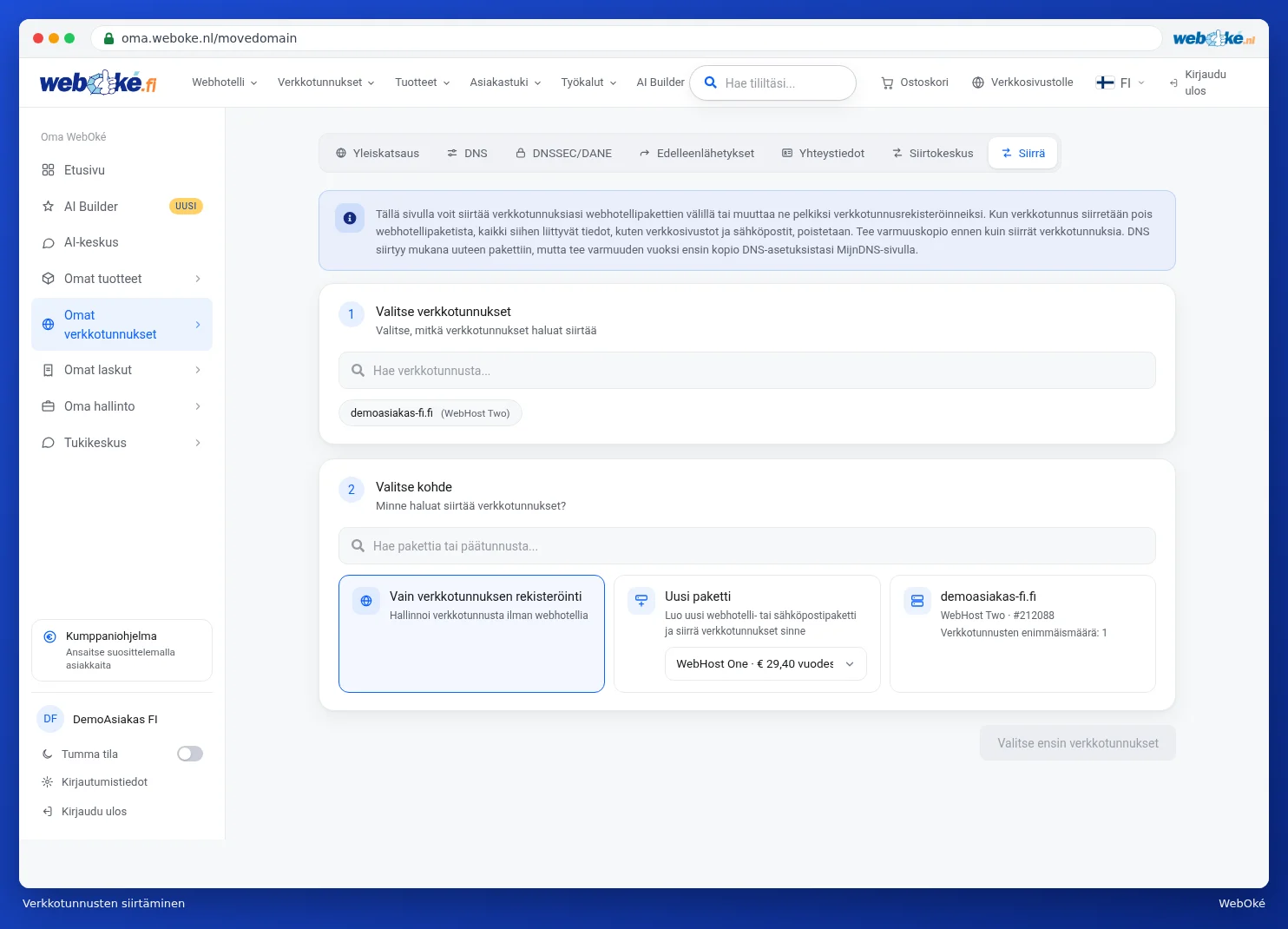
Task: Click the top-bar Kirjaudu ulos logout icon
Action: 1173,83
